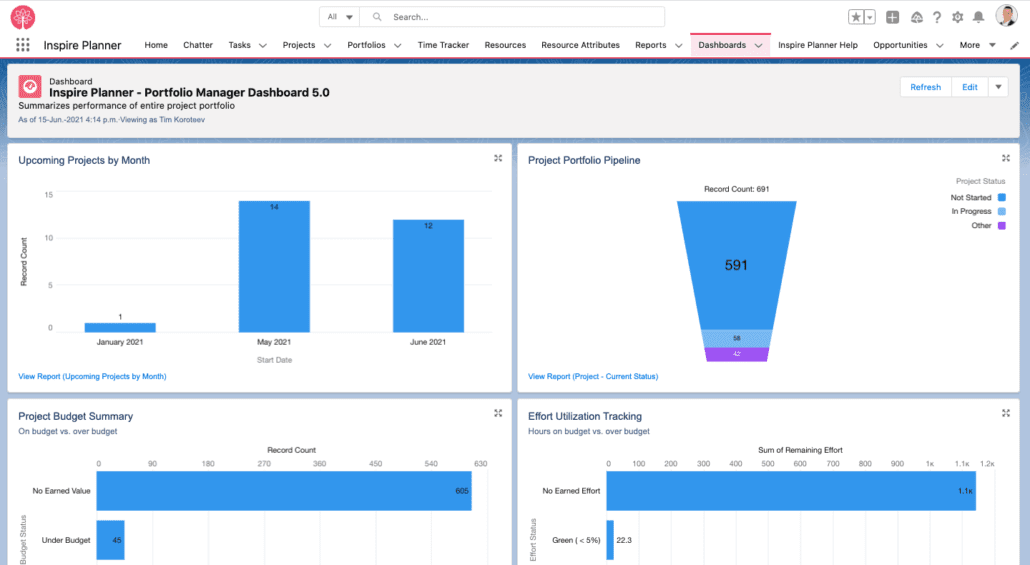Screen dimensions: 1030x565
Task: Open the All search scope dropdown
Action: pos(340,17)
